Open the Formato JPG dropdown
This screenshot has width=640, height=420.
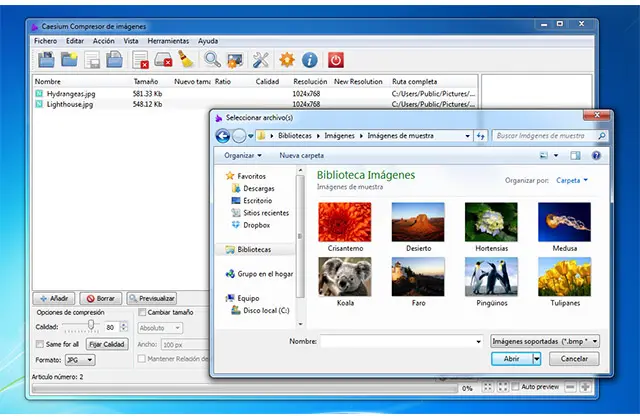[x=79, y=360]
